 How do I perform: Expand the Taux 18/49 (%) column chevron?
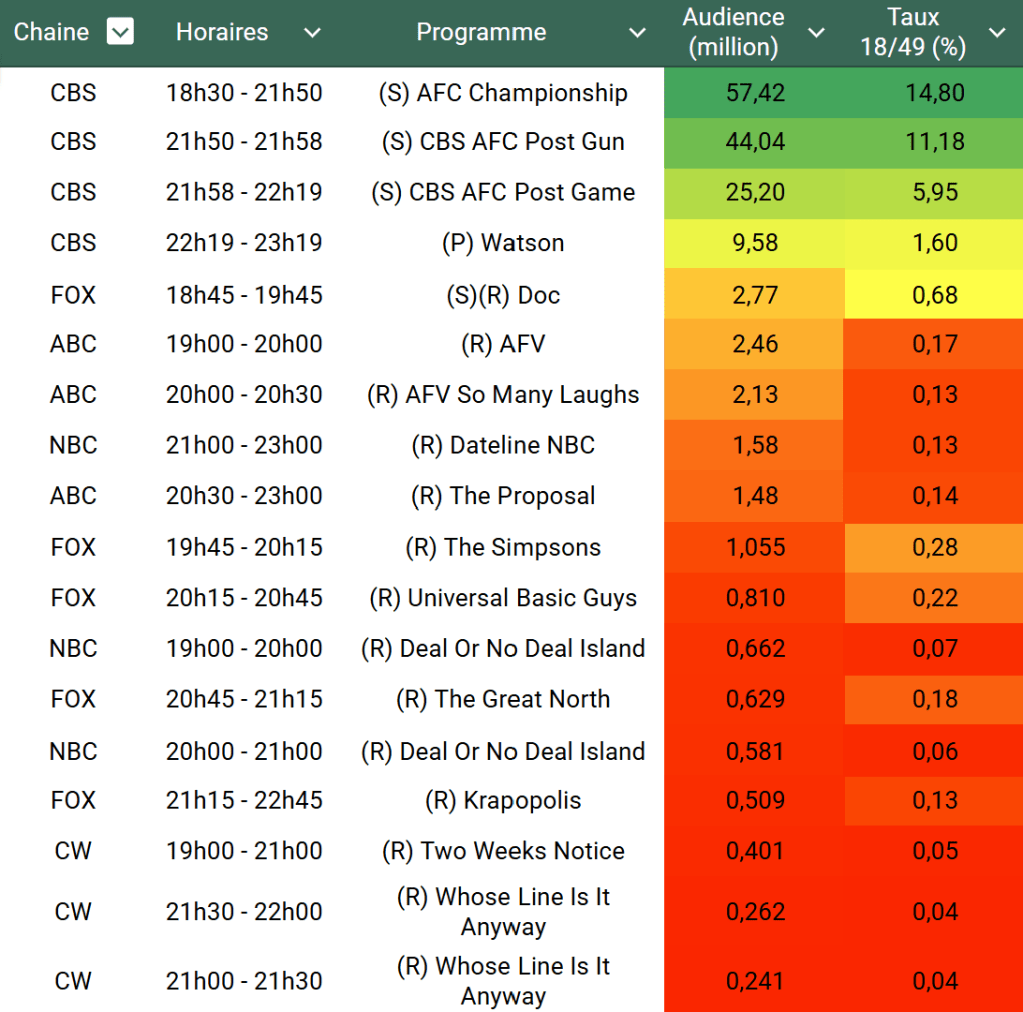tap(996, 33)
